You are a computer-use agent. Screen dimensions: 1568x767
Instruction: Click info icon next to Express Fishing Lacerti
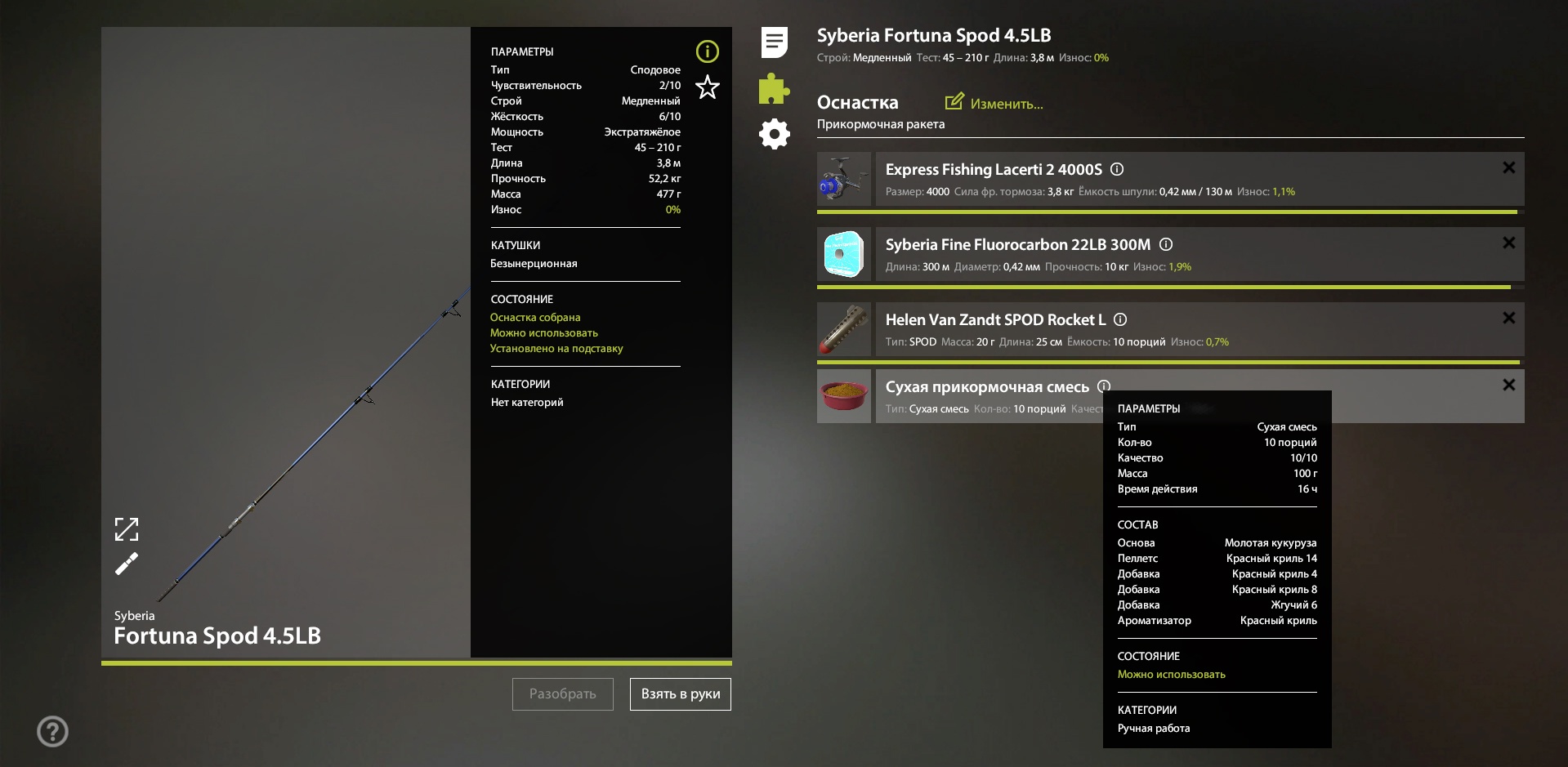pyautogui.click(x=1117, y=169)
